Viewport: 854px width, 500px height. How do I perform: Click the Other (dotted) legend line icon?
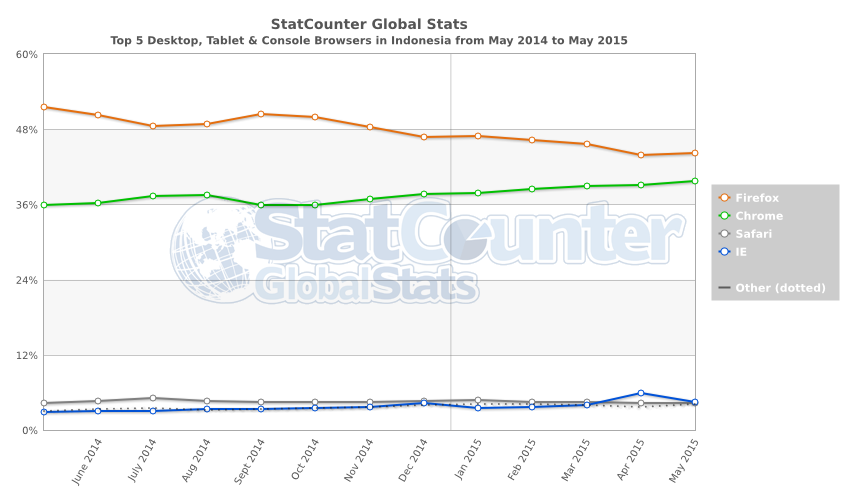[725, 288]
